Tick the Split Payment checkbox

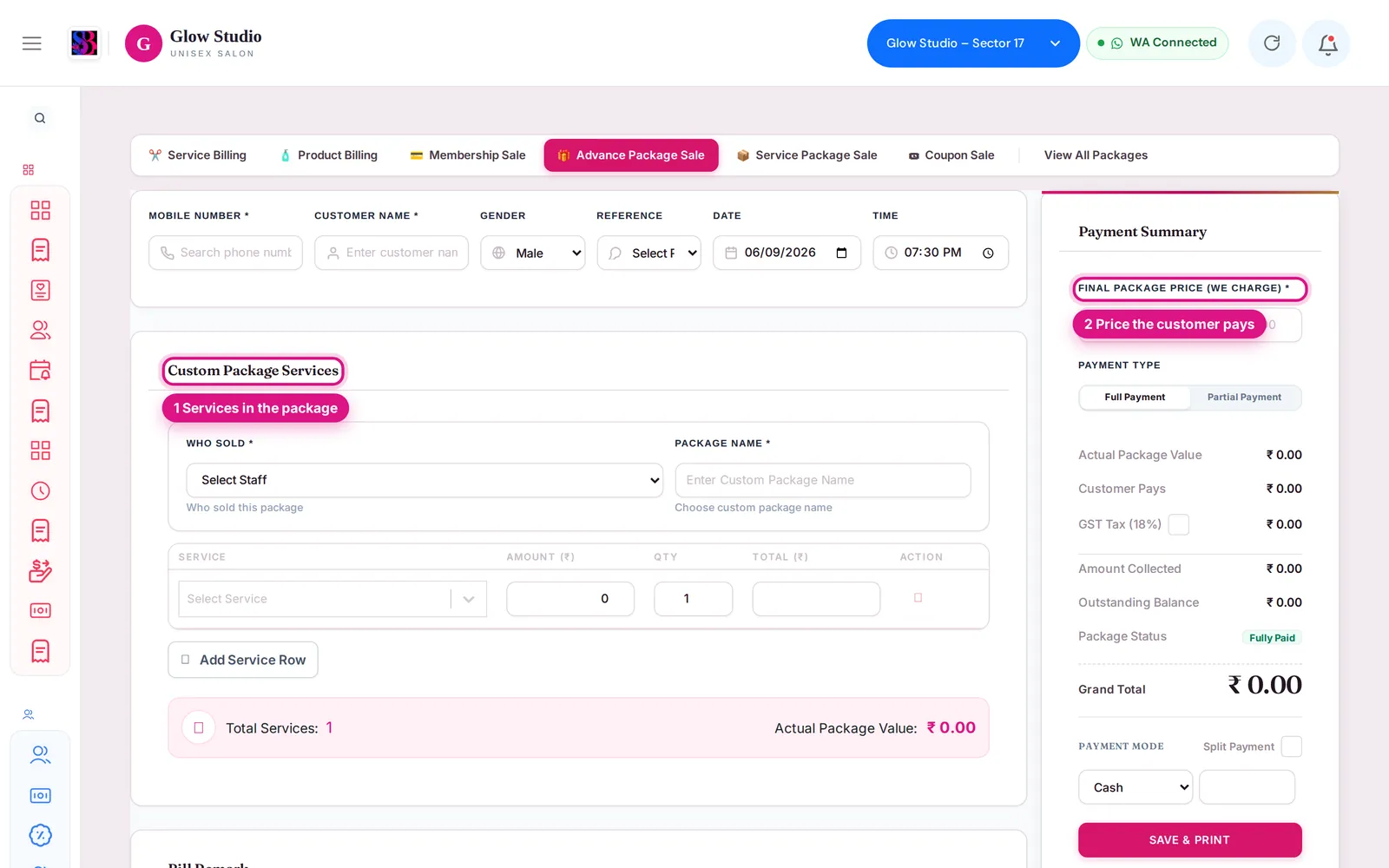click(1291, 746)
